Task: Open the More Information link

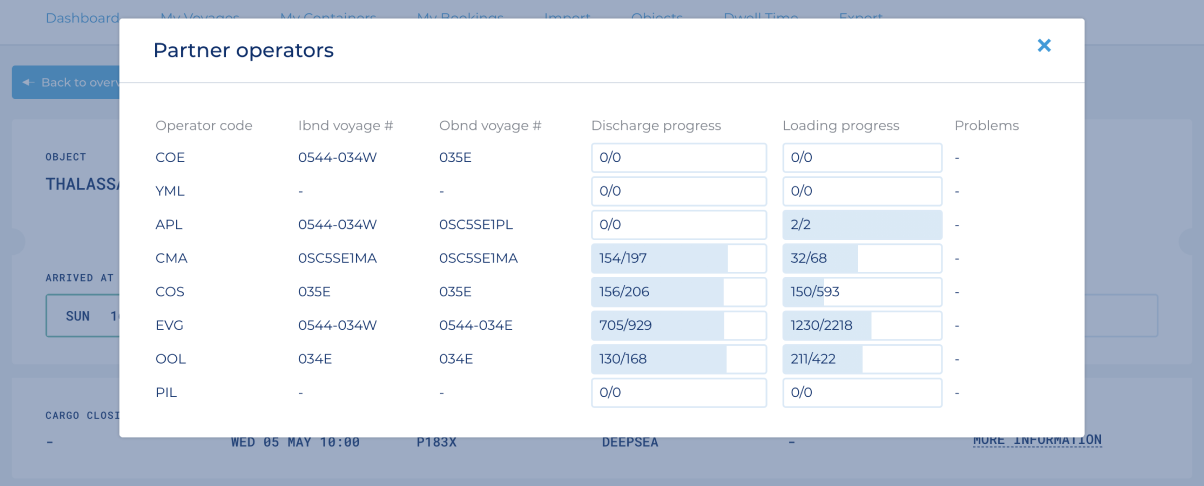Action: coord(1037,440)
